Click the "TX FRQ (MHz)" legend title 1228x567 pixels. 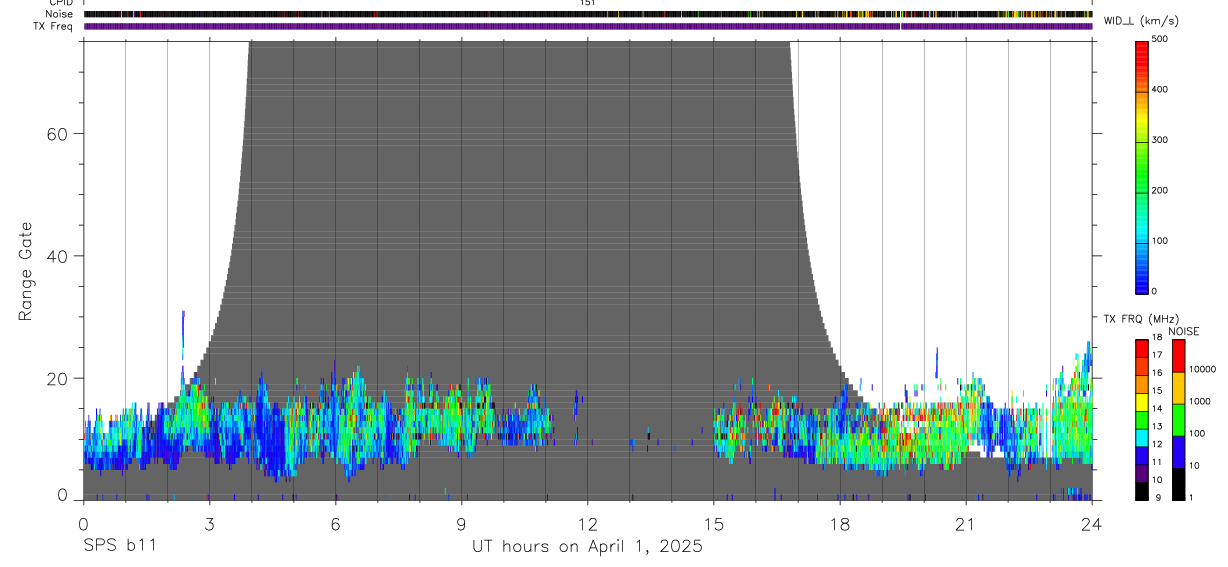coord(1140,319)
